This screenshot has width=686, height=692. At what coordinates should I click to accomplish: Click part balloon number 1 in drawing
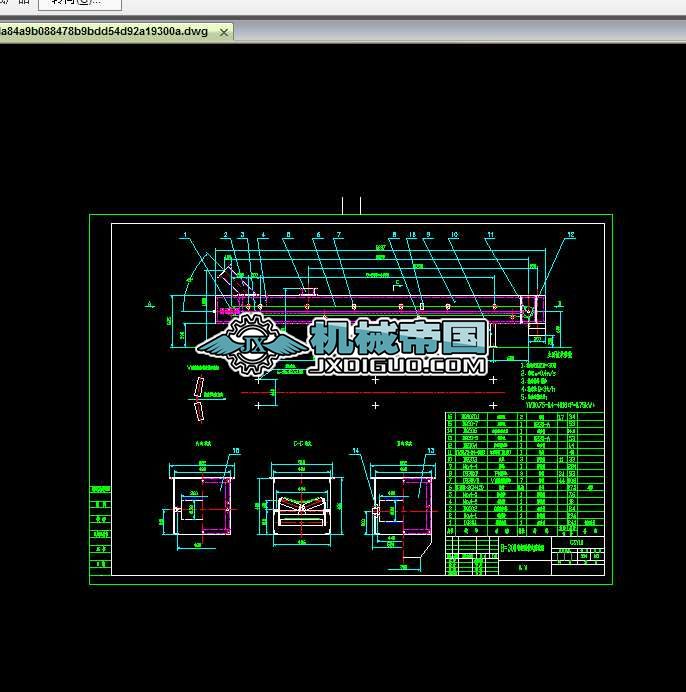[x=185, y=235]
